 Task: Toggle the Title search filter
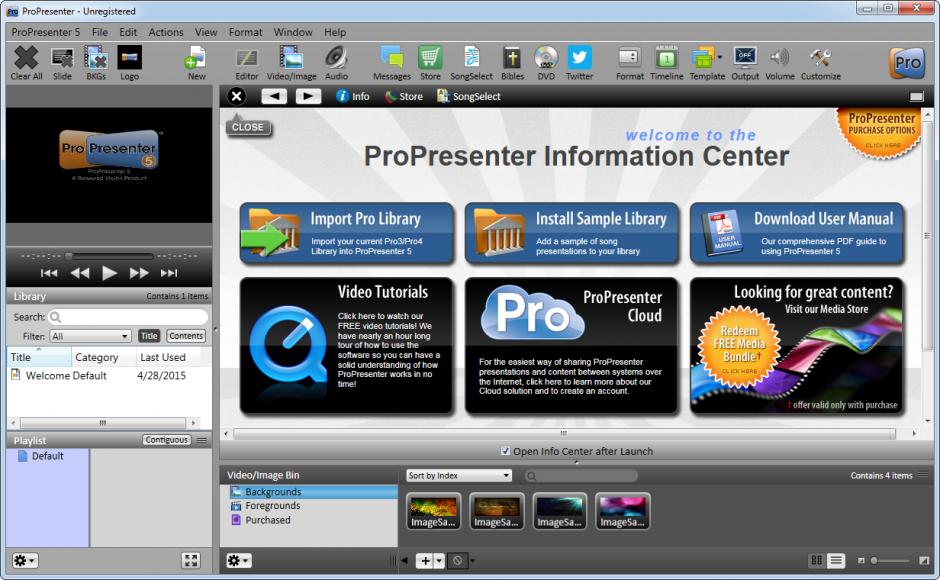click(x=149, y=336)
